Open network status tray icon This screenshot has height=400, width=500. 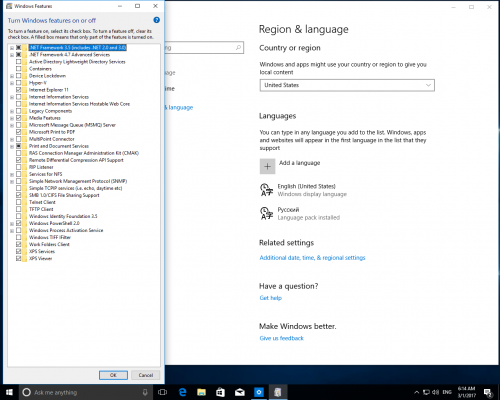tap(426, 392)
